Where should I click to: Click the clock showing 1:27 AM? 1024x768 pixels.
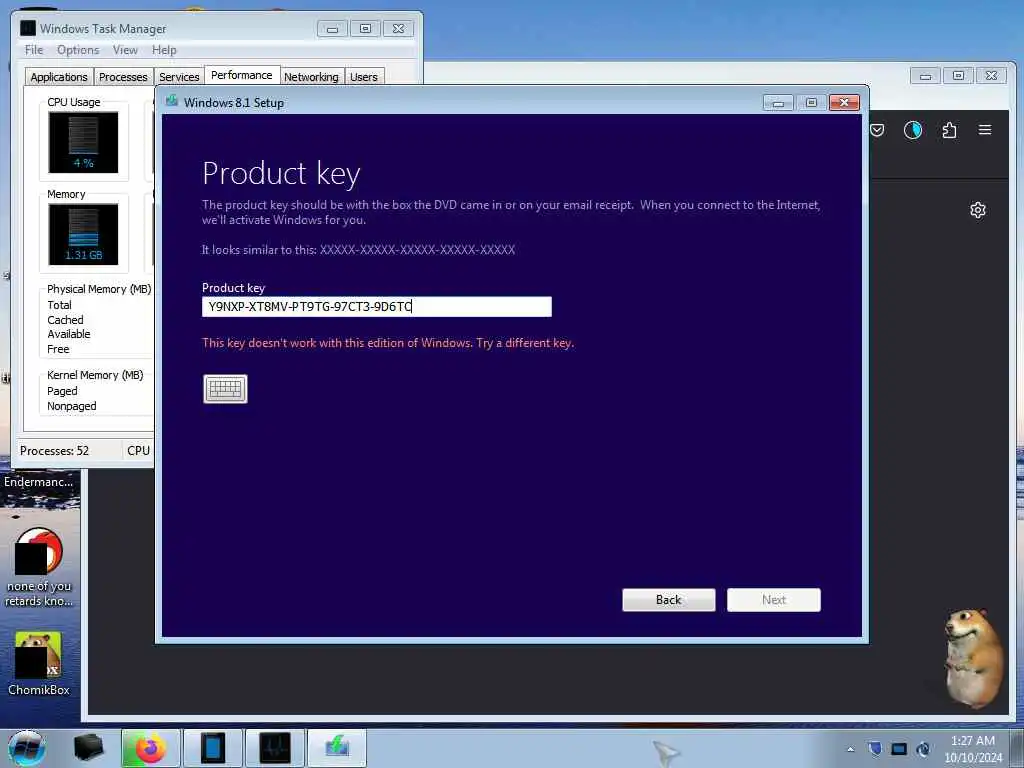pyautogui.click(x=972, y=749)
